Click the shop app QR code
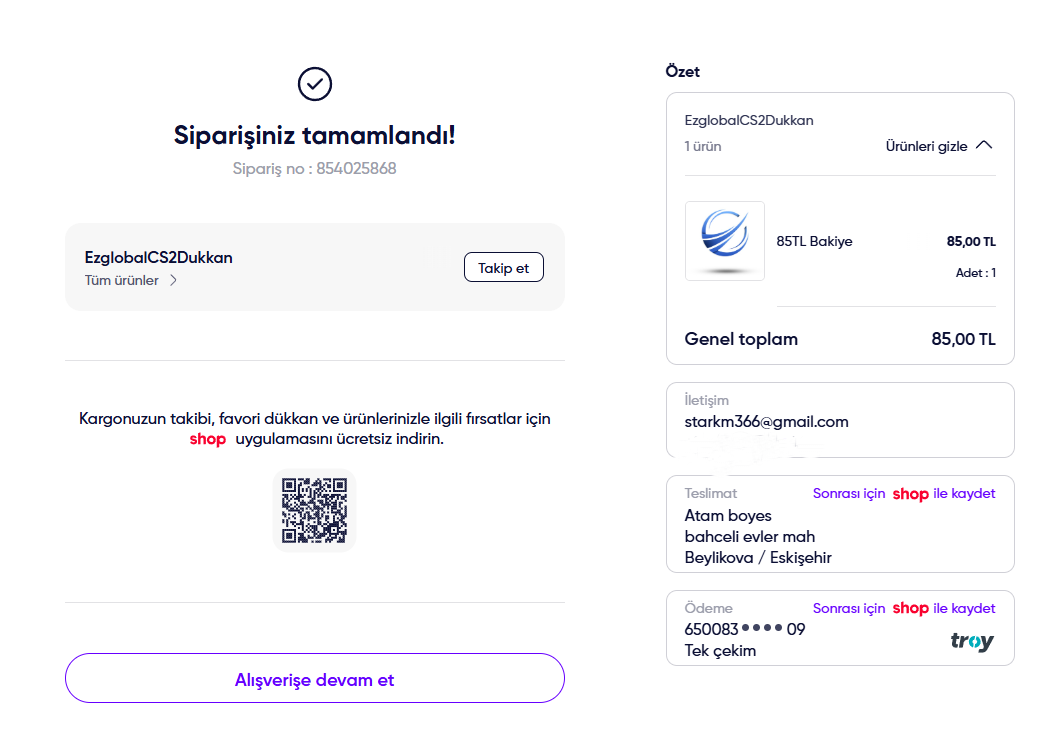1059x733 pixels. (315, 510)
